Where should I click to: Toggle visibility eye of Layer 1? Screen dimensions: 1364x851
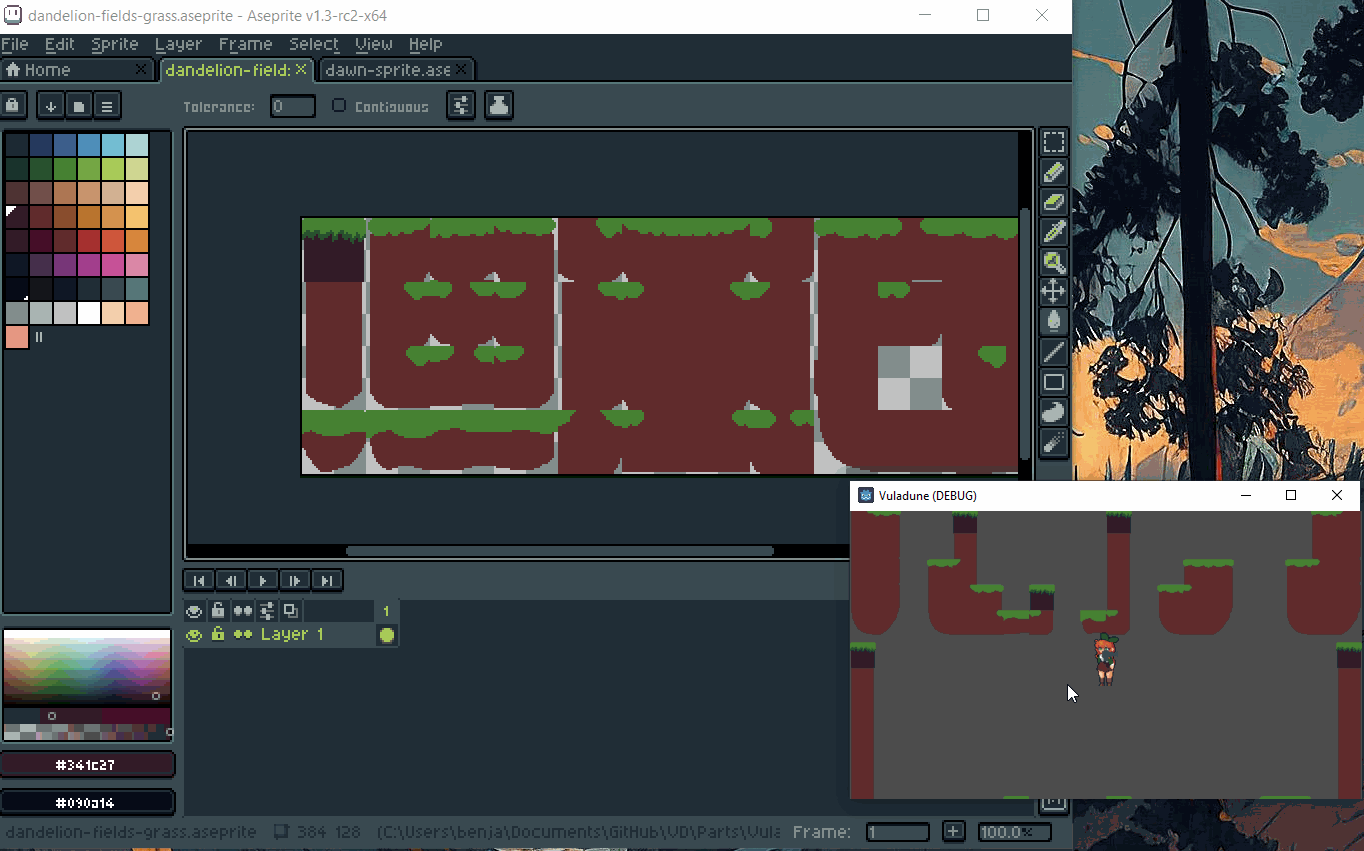(x=194, y=634)
